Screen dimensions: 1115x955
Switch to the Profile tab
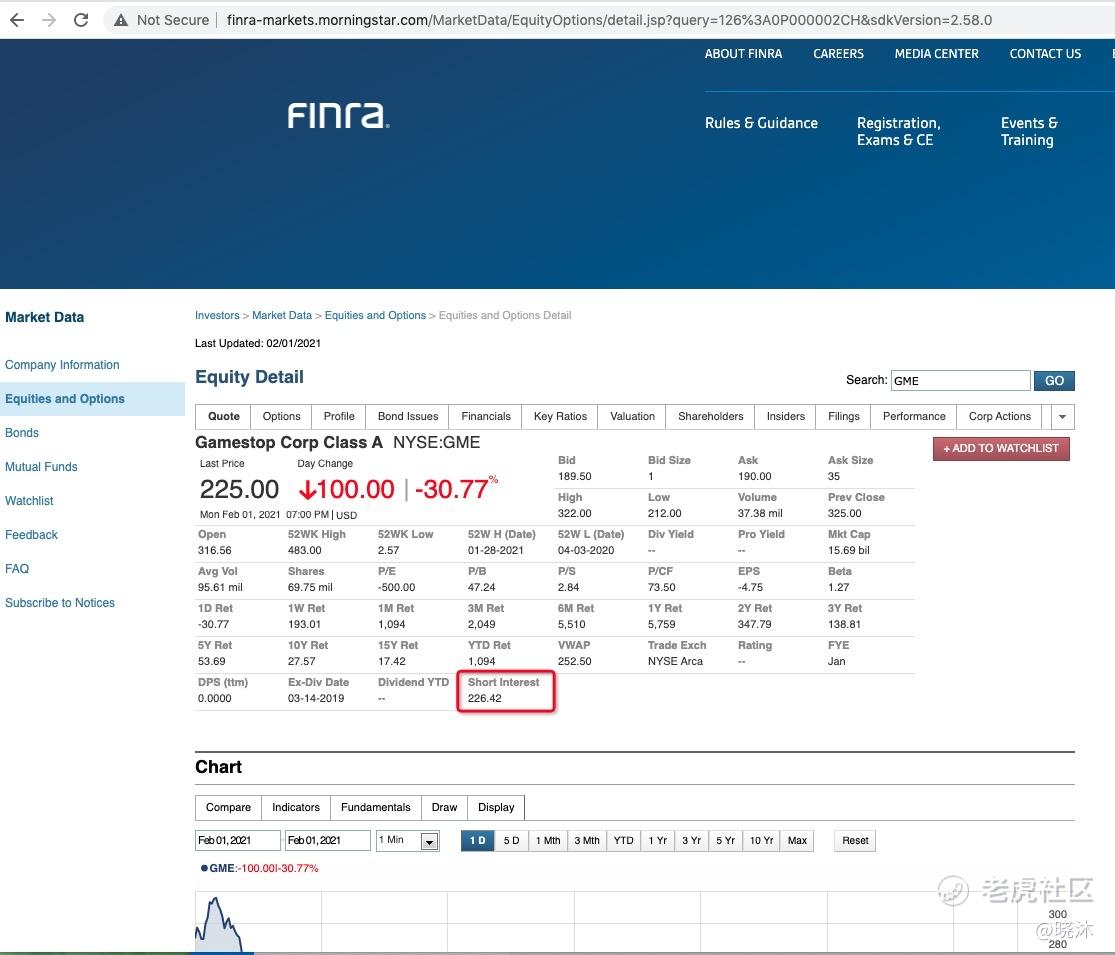[x=338, y=417]
